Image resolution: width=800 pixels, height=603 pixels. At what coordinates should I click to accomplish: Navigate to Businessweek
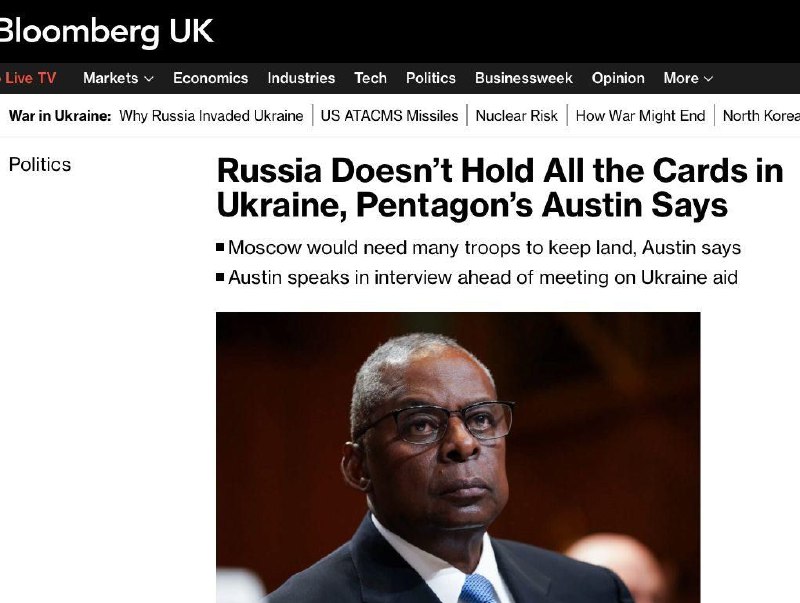tap(523, 78)
